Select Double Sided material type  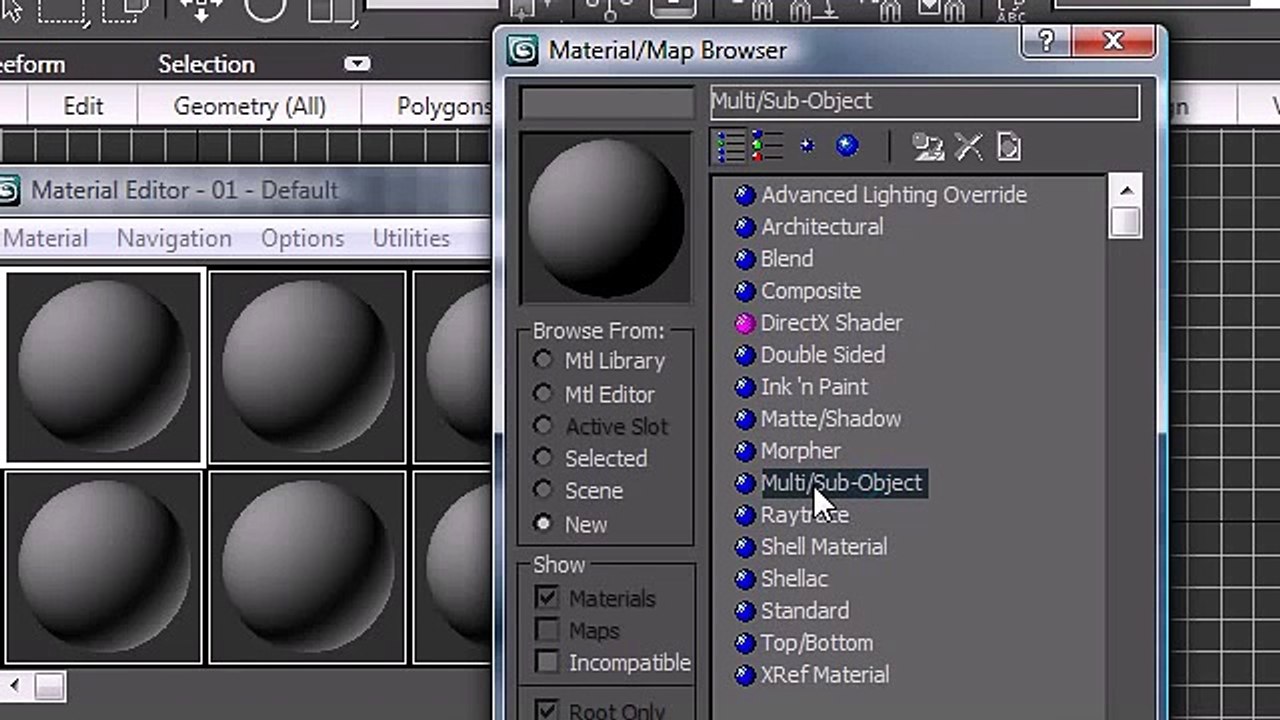tap(823, 355)
